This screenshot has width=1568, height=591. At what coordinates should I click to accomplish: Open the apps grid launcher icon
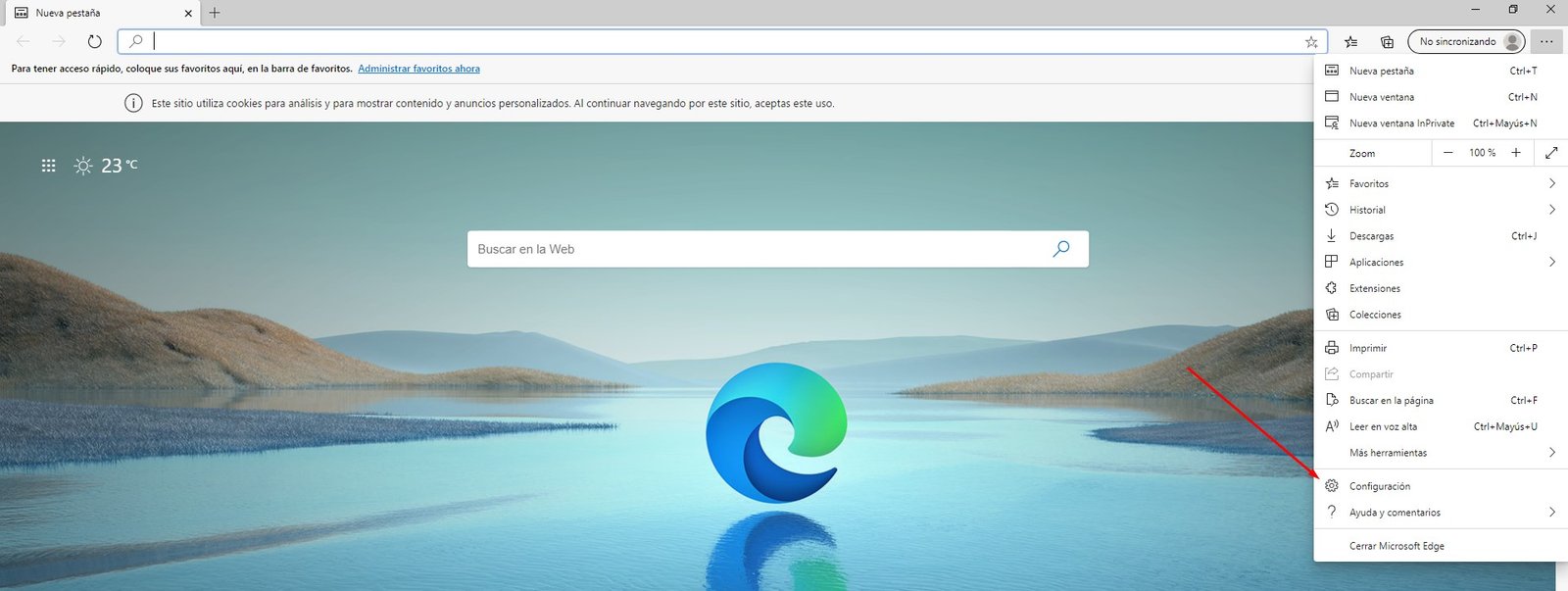[48, 166]
